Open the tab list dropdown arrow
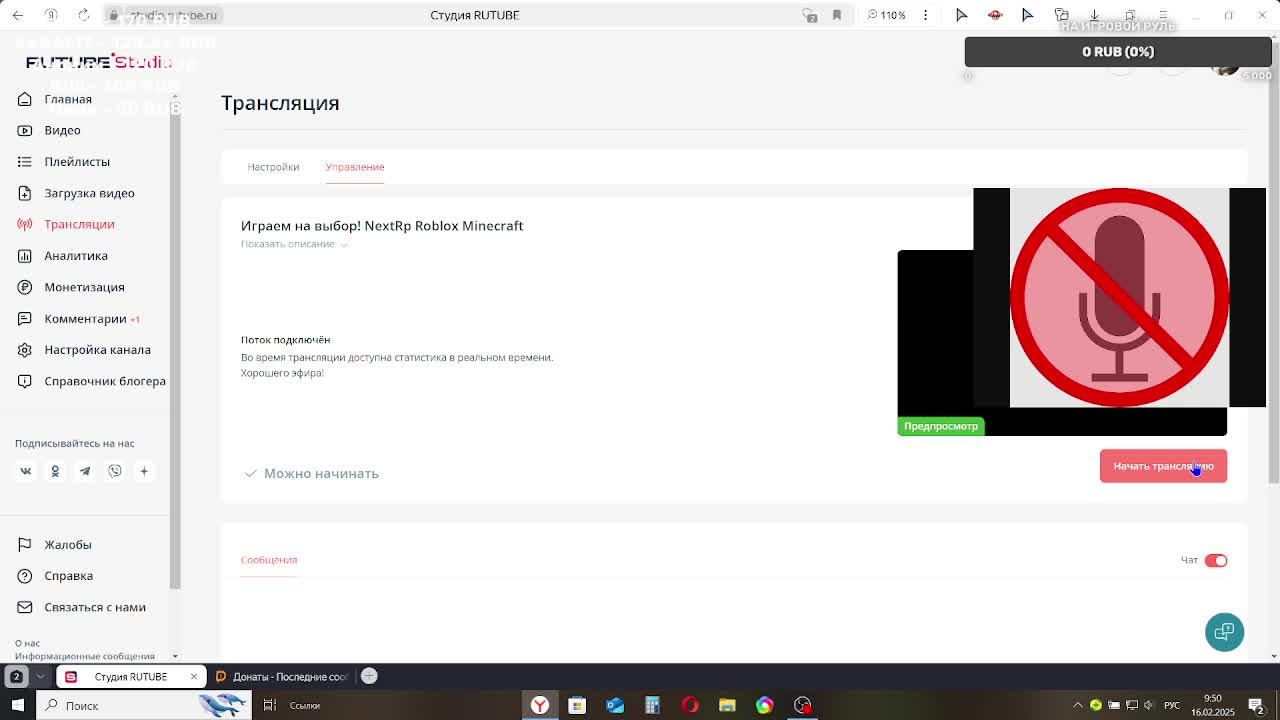This screenshot has width=1280, height=720. click(40, 677)
